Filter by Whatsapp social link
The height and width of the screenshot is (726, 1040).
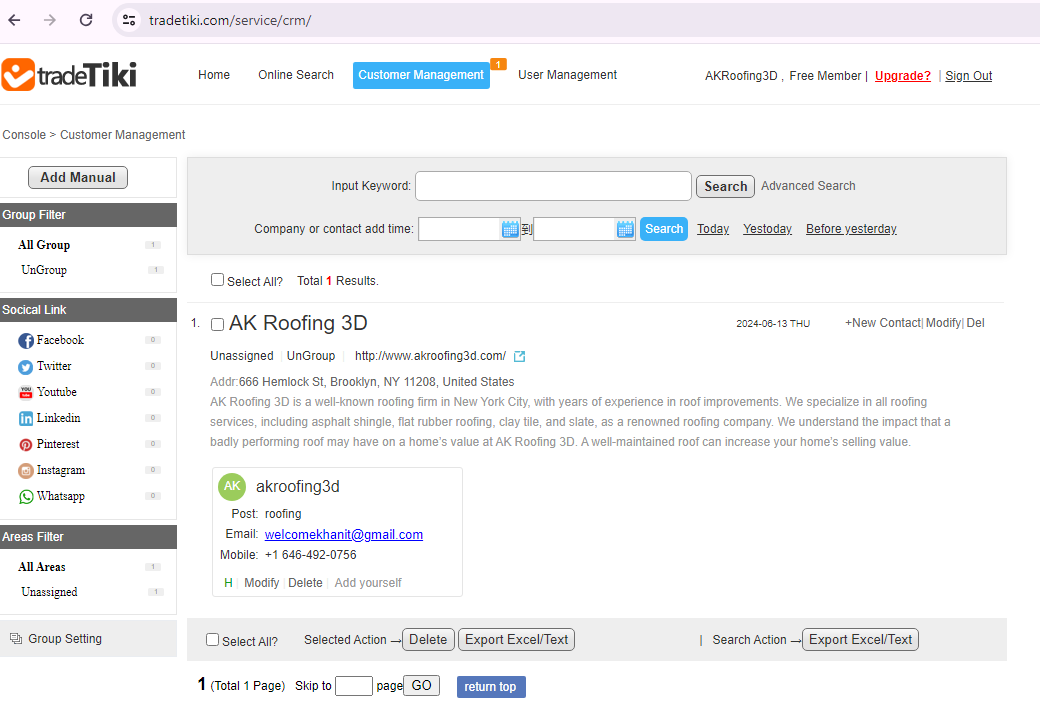51,496
